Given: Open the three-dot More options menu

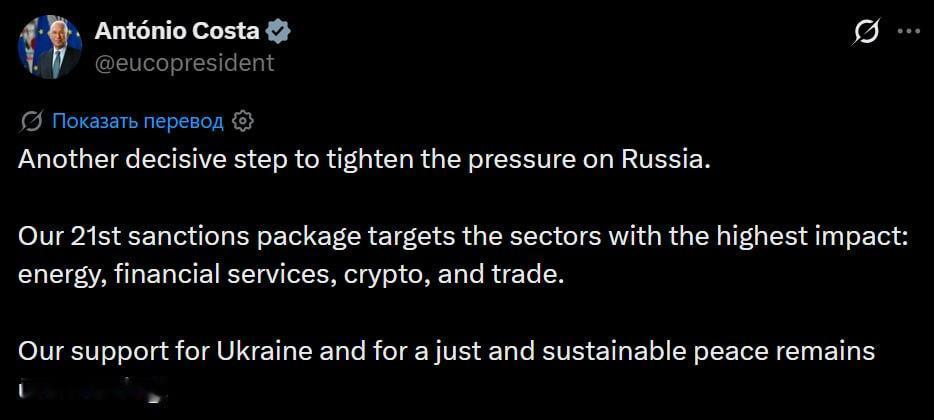Looking at the screenshot, I should [x=909, y=32].
